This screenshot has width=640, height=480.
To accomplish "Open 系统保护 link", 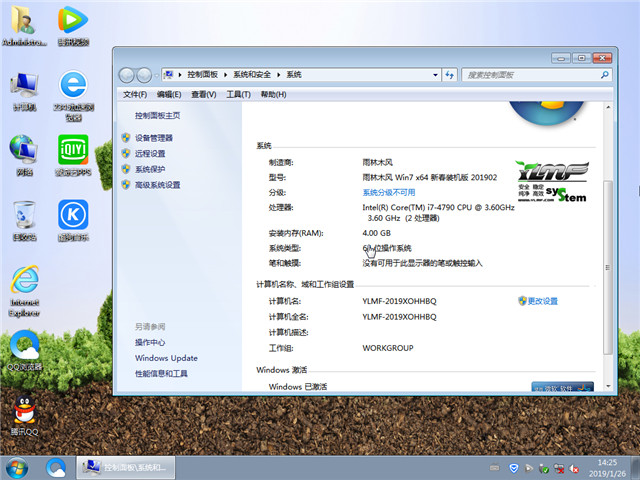I will click(150, 169).
